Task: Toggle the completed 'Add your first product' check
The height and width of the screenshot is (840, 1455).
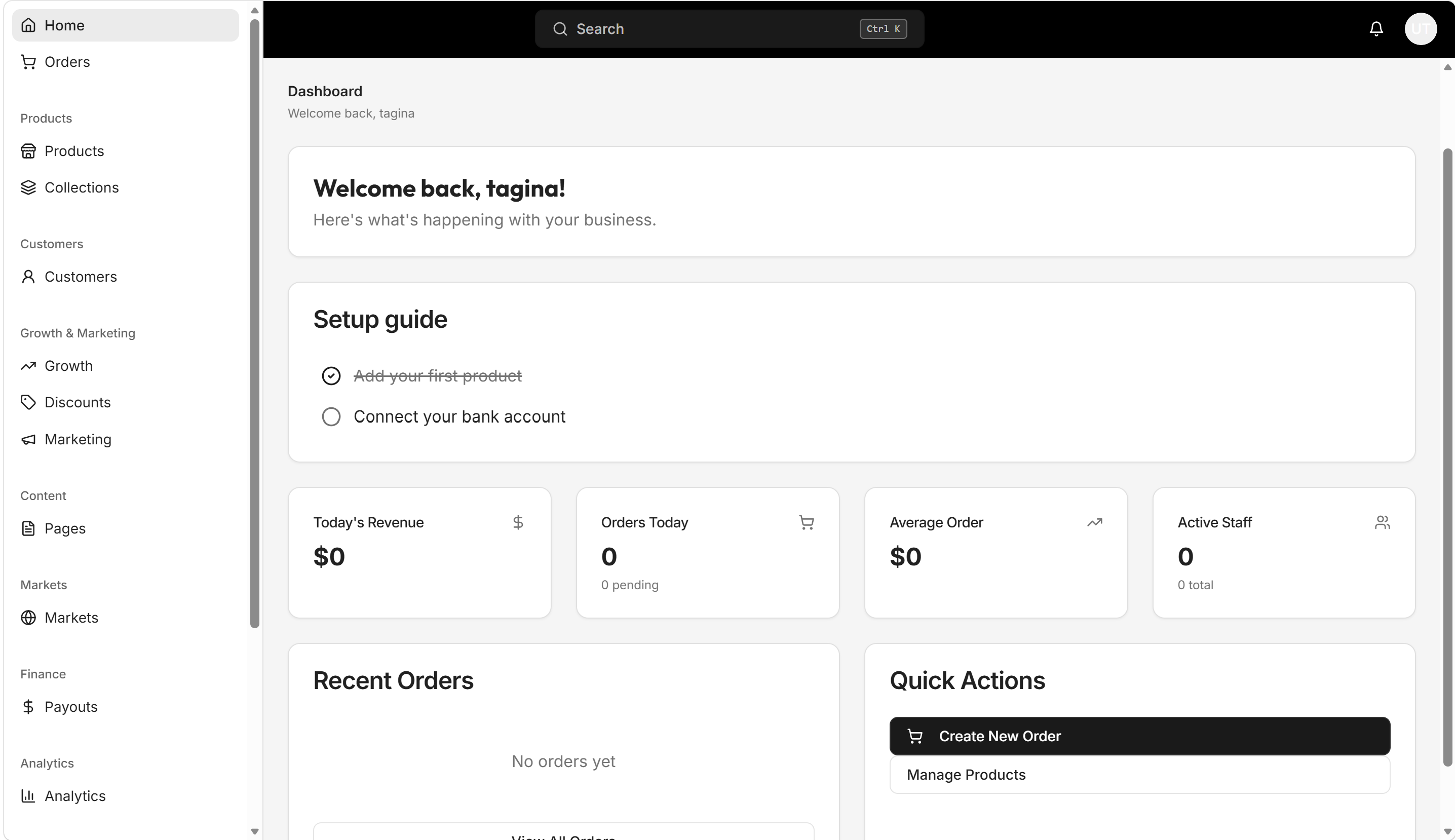Action: pyautogui.click(x=331, y=376)
